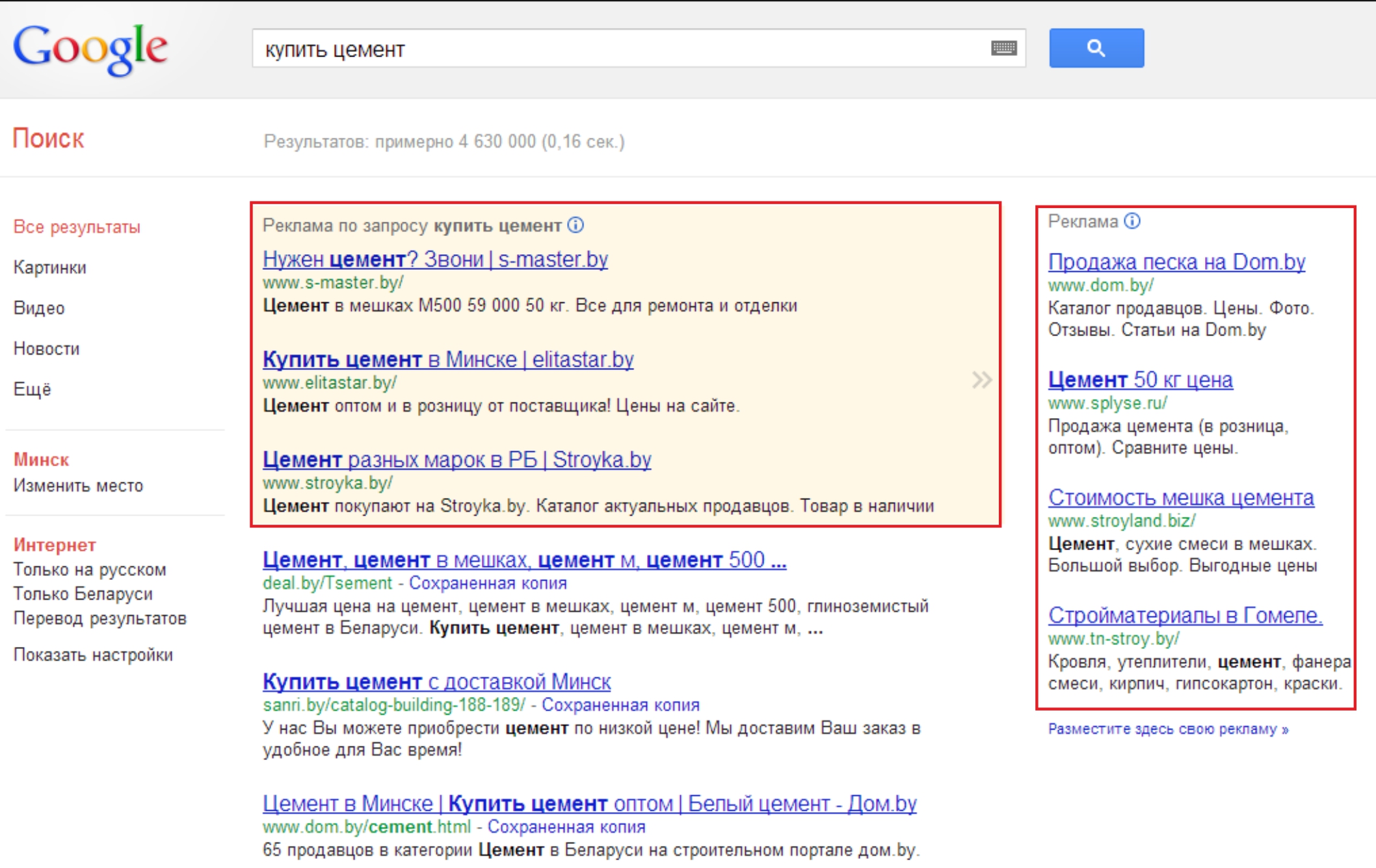Open Сохраненная копия for dom.by/cement.html result
The width and height of the screenshot is (1376, 868).
click(566, 827)
